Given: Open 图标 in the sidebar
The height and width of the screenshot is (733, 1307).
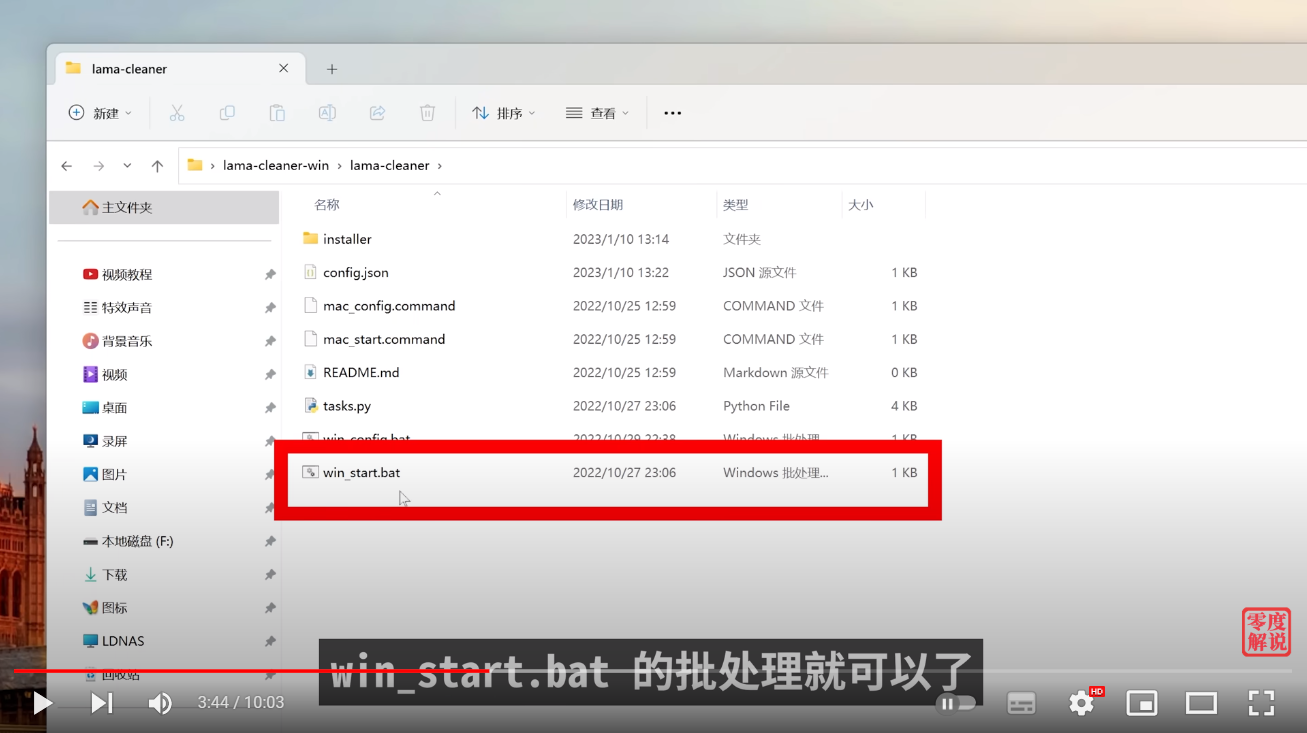Looking at the screenshot, I should [x=105, y=608].
